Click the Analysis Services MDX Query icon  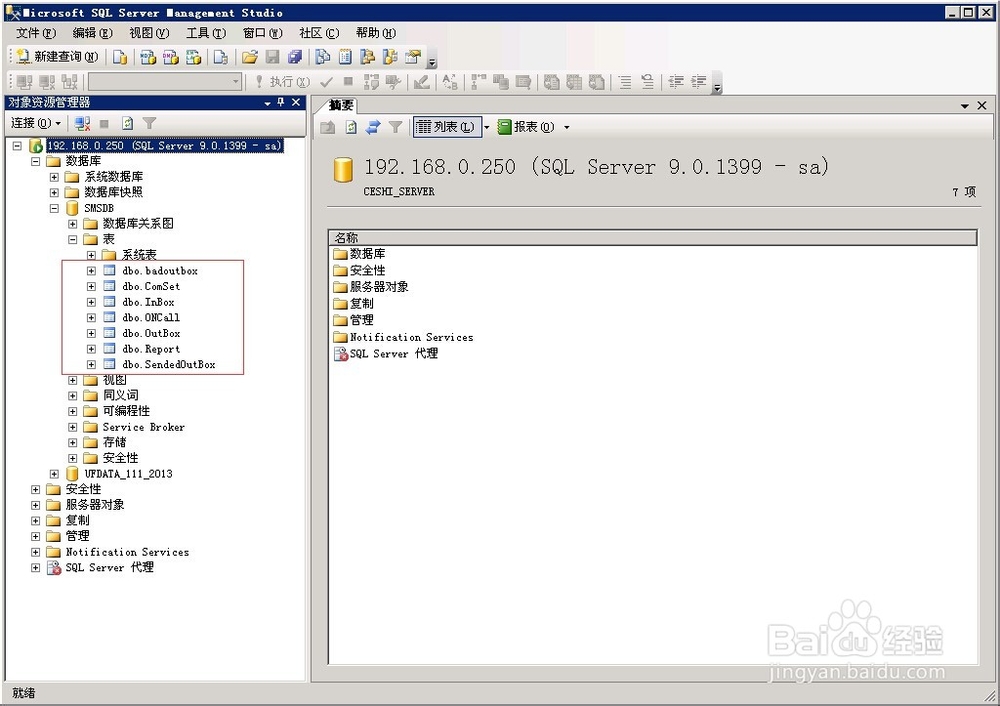[148, 57]
